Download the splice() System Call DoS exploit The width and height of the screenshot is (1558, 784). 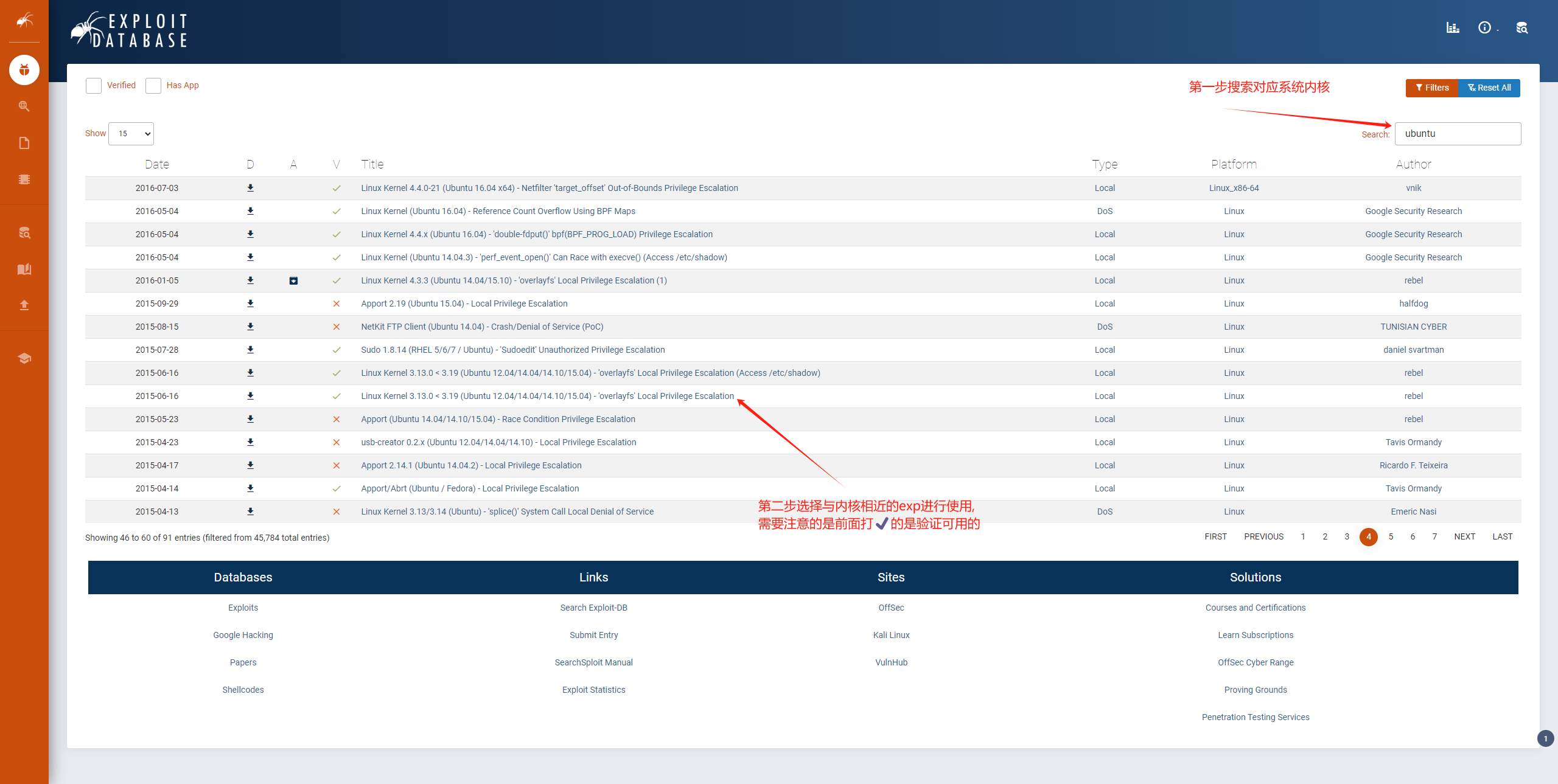click(x=250, y=512)
